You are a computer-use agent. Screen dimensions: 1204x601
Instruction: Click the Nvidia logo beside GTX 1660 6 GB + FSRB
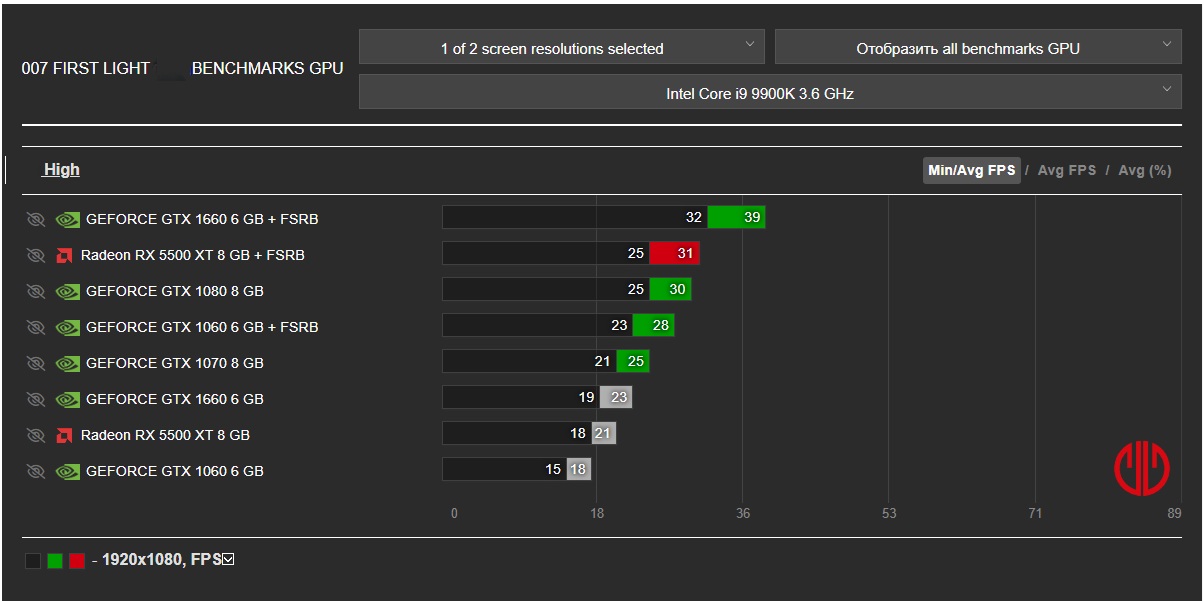click(x=67, y=219)
